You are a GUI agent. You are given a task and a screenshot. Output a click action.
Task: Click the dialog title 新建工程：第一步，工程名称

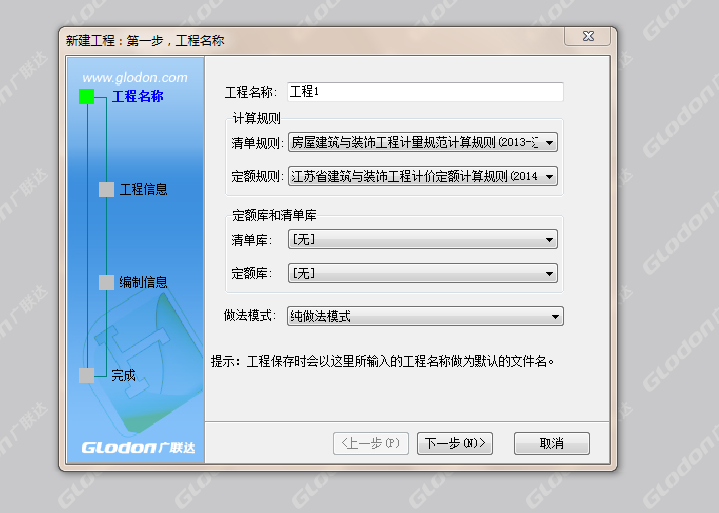145,41
